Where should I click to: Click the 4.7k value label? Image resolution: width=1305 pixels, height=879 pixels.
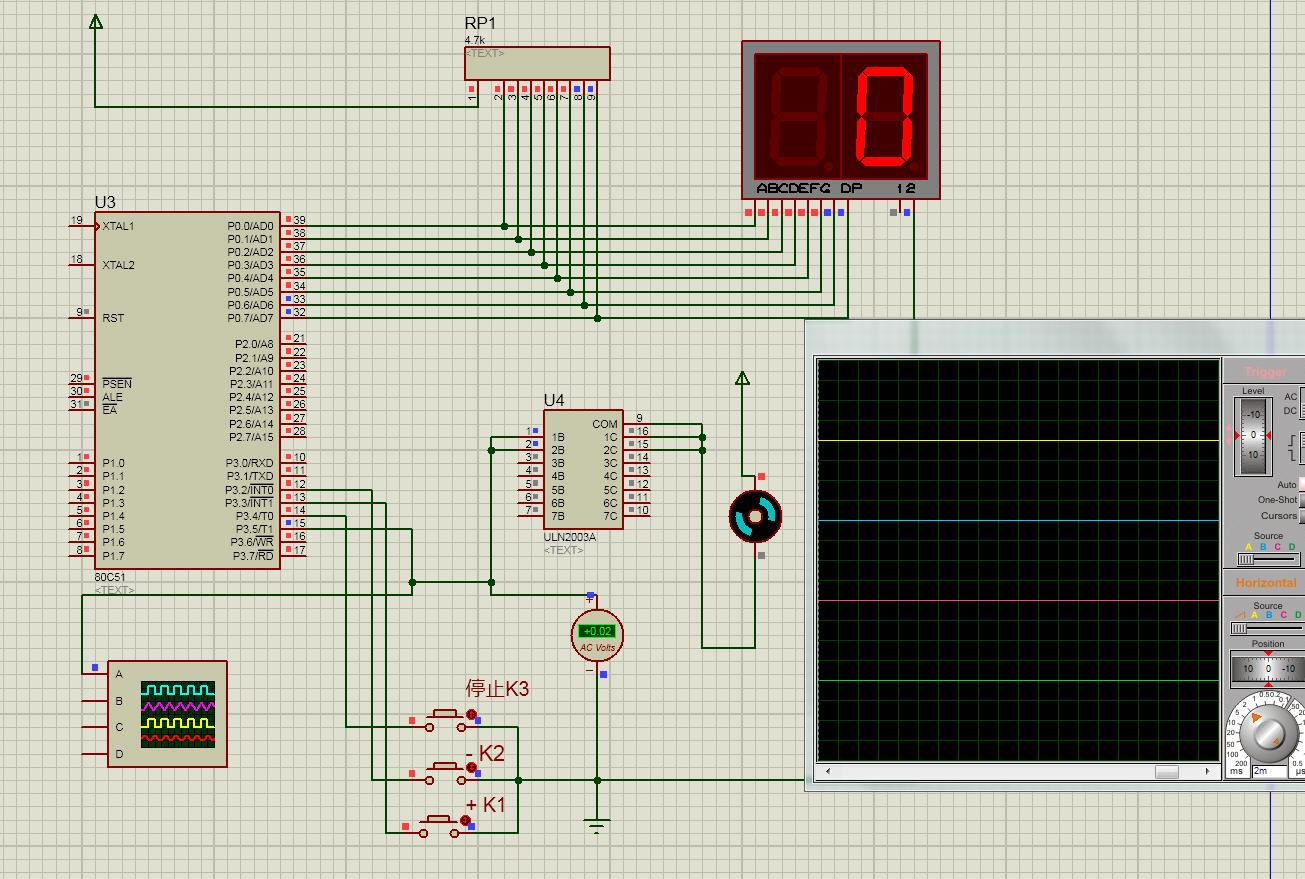coord(473,40)
